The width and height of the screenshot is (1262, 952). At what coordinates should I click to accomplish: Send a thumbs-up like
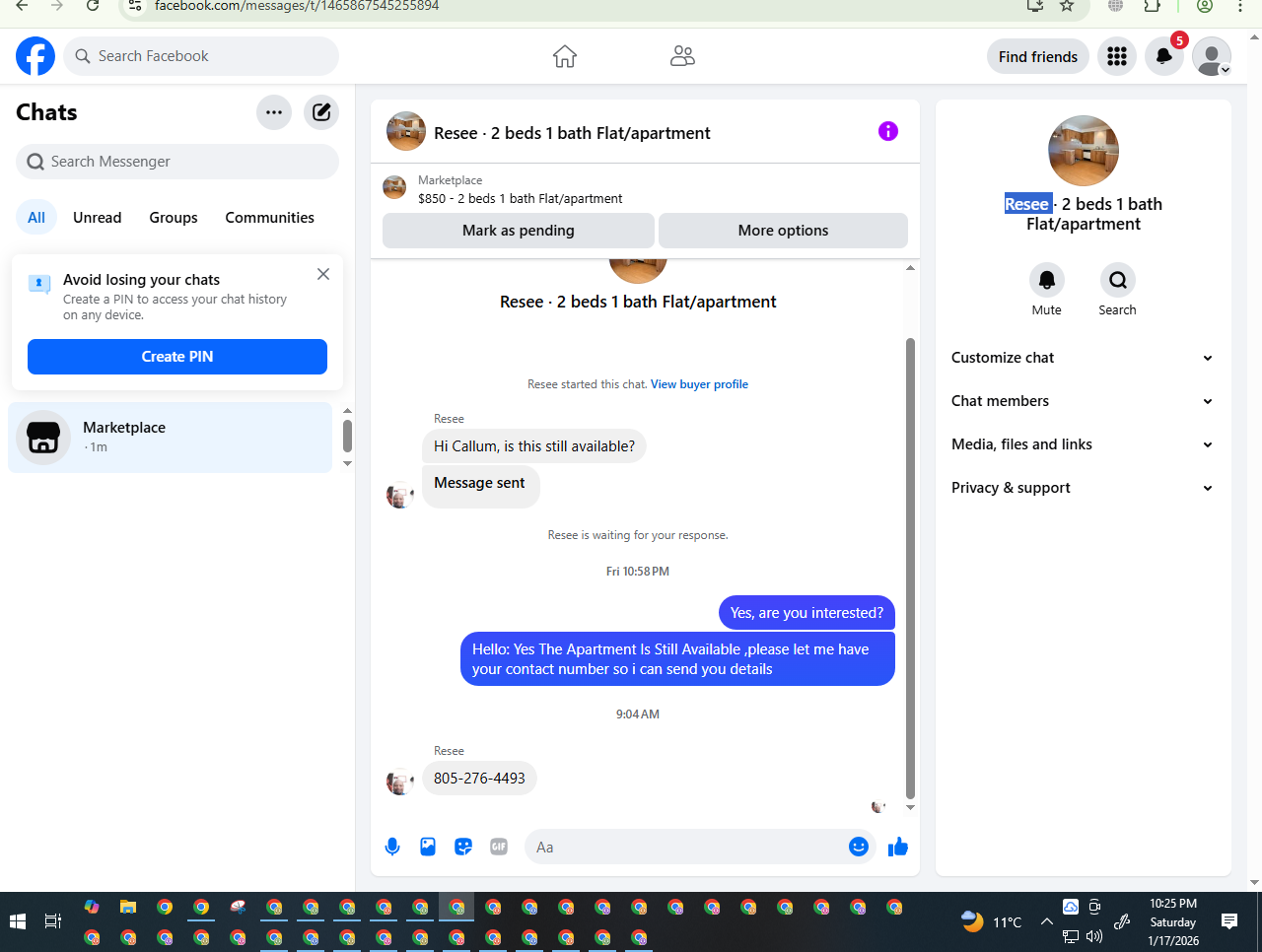[x=898, y=847]
